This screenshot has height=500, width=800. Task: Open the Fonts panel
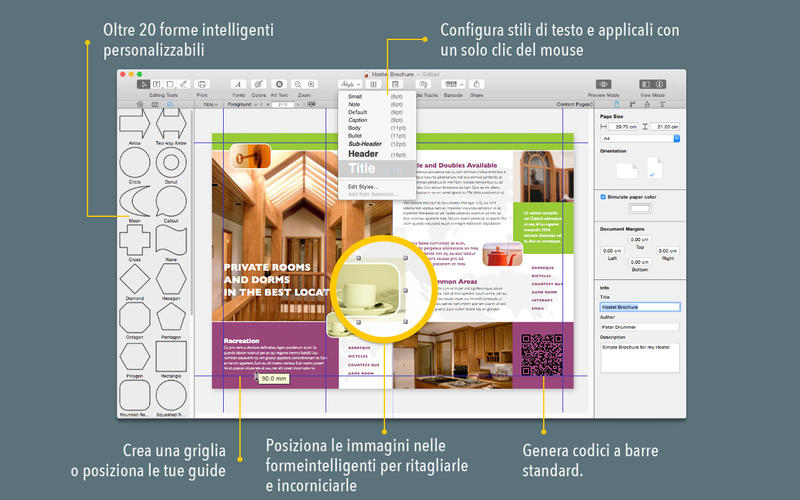click(x=238, y=84)
